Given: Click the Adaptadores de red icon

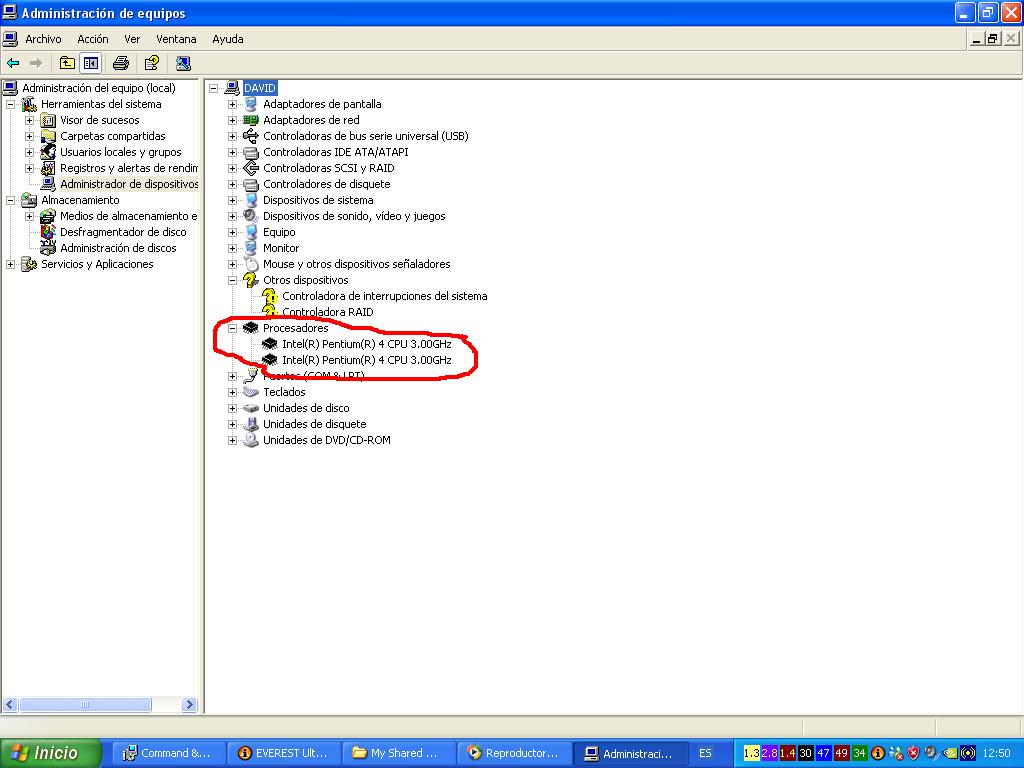Looking at the screenshot, I should (251, 120).
